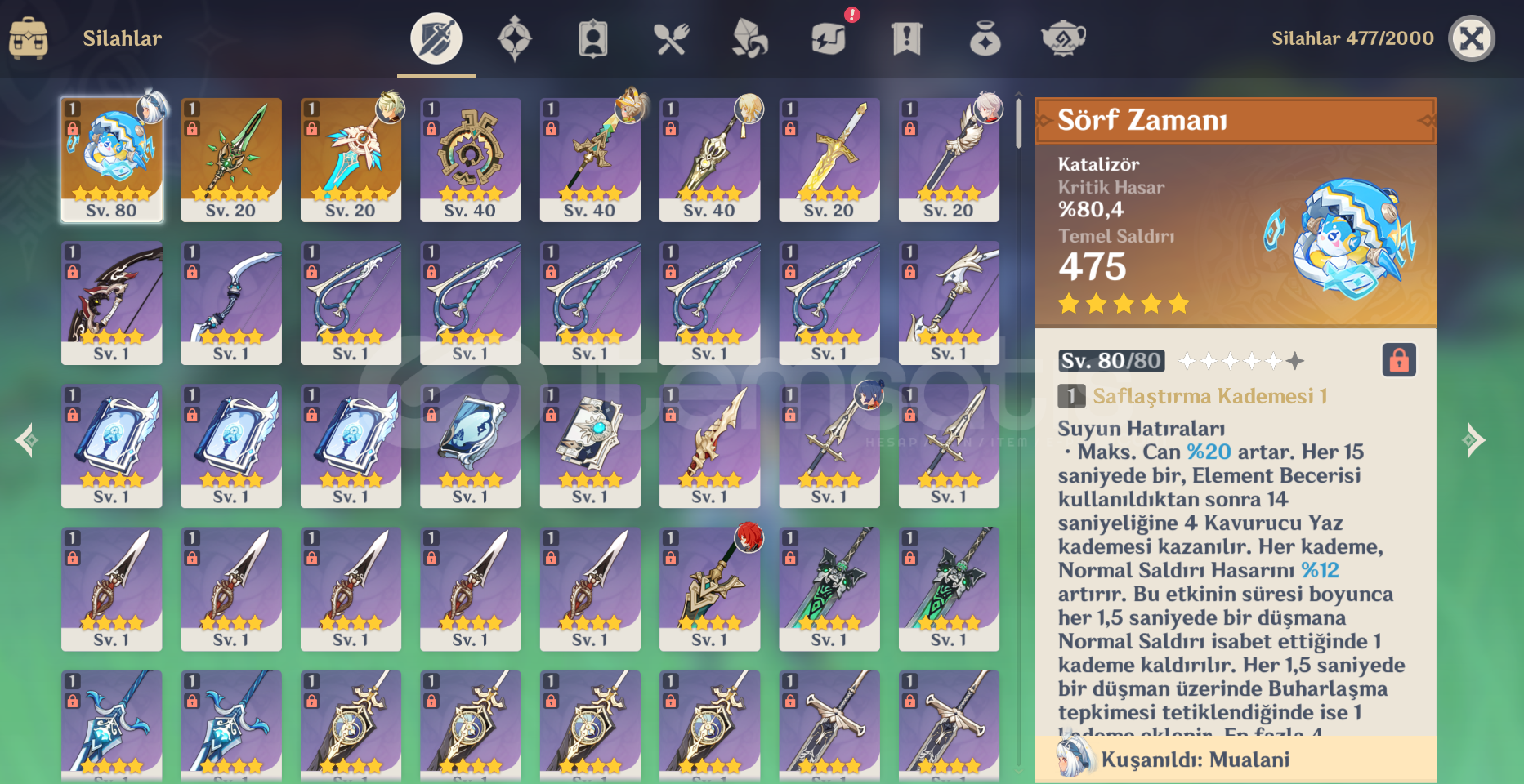Open the Gadgets tab with notification
1524x784 pixels.
[829, 38]
